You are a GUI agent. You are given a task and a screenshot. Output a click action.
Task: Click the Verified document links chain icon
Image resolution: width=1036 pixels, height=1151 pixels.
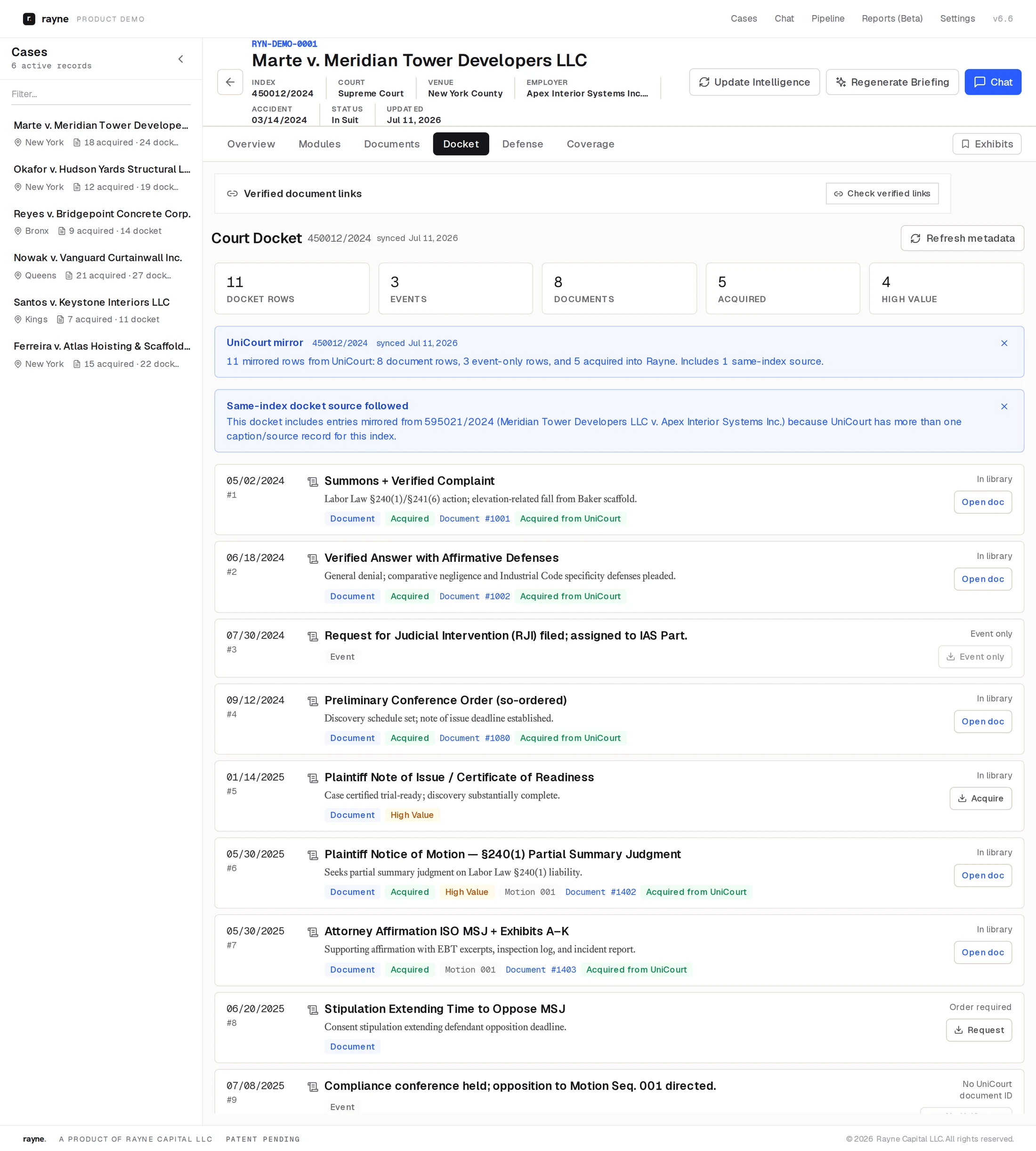232,194
